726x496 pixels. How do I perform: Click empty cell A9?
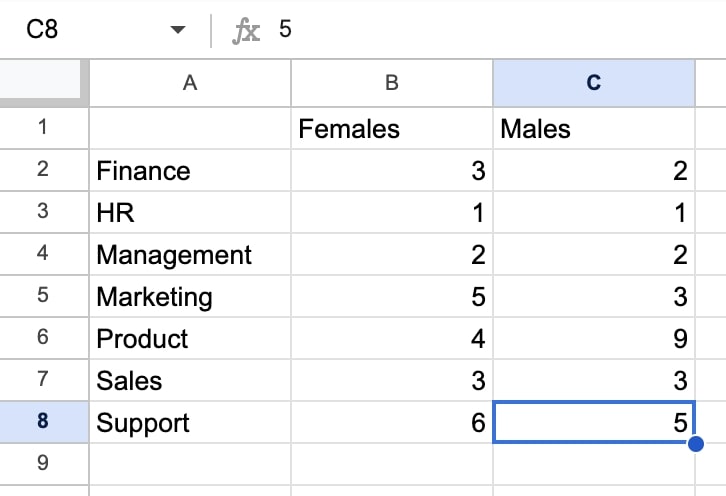pyautogui.click(x=190, y=464)
